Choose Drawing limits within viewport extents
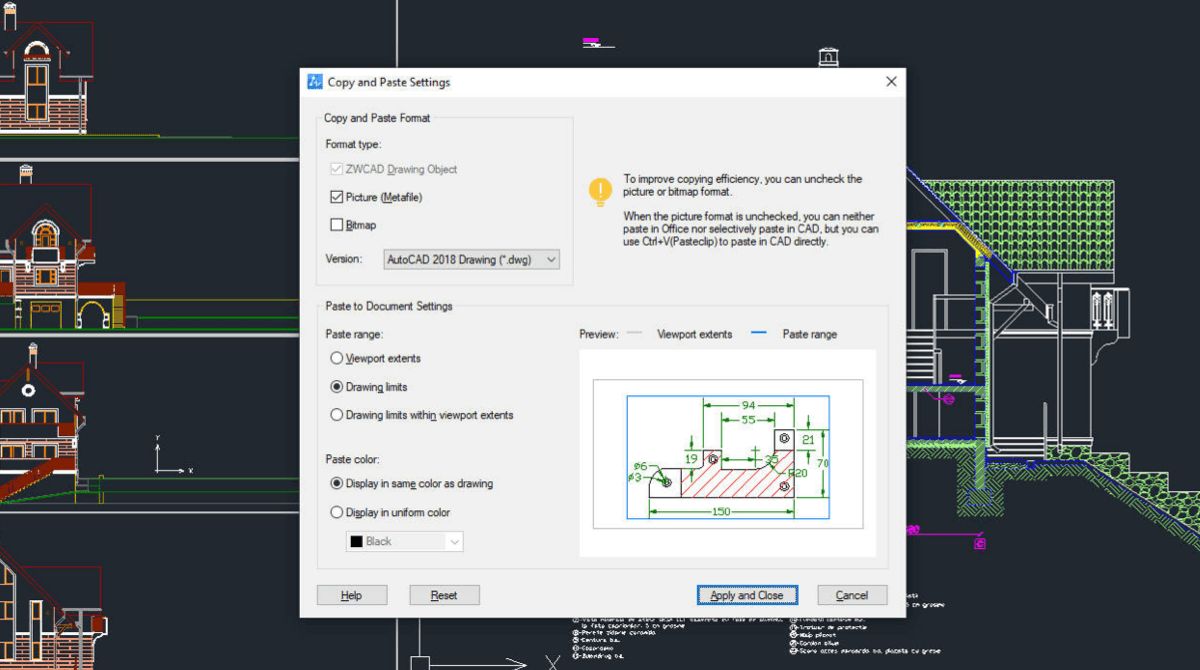Image resolution: width=1200 pixels, height=670 pixels. tap(336, 414)
